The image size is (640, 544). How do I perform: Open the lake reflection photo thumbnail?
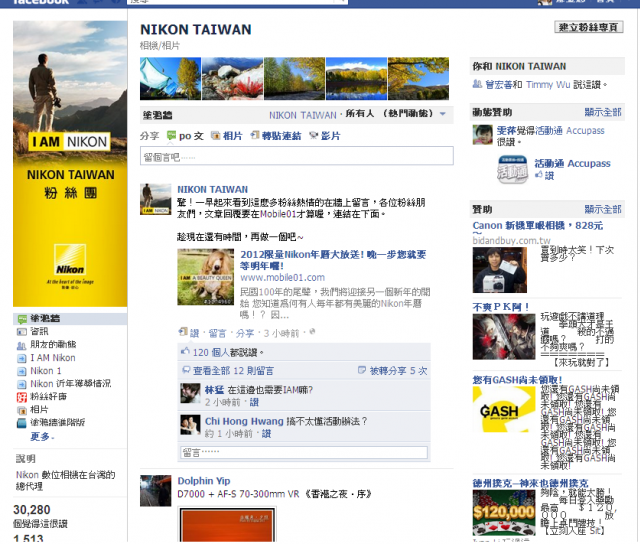click(x=356, y=78)
